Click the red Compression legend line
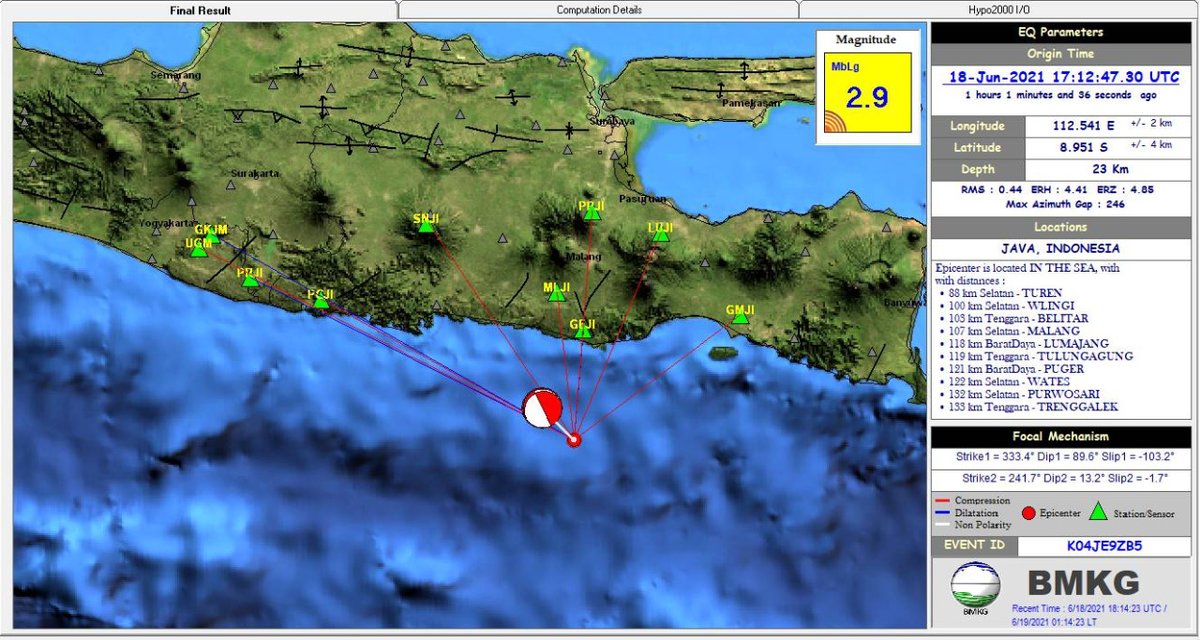The height and width of the screenshot is (640, 1200). click(942, 500)
